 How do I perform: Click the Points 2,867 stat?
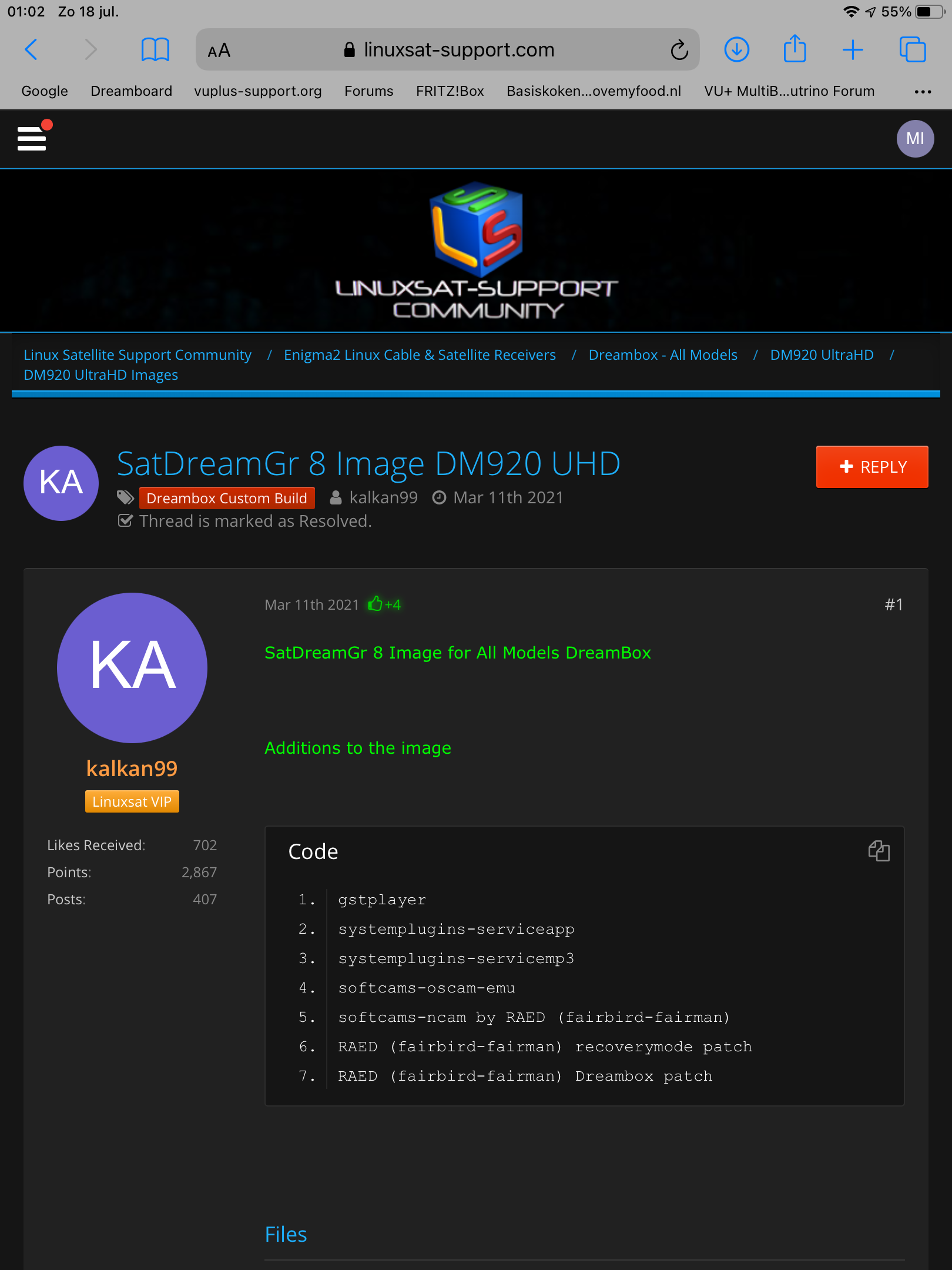click(132, 873)
